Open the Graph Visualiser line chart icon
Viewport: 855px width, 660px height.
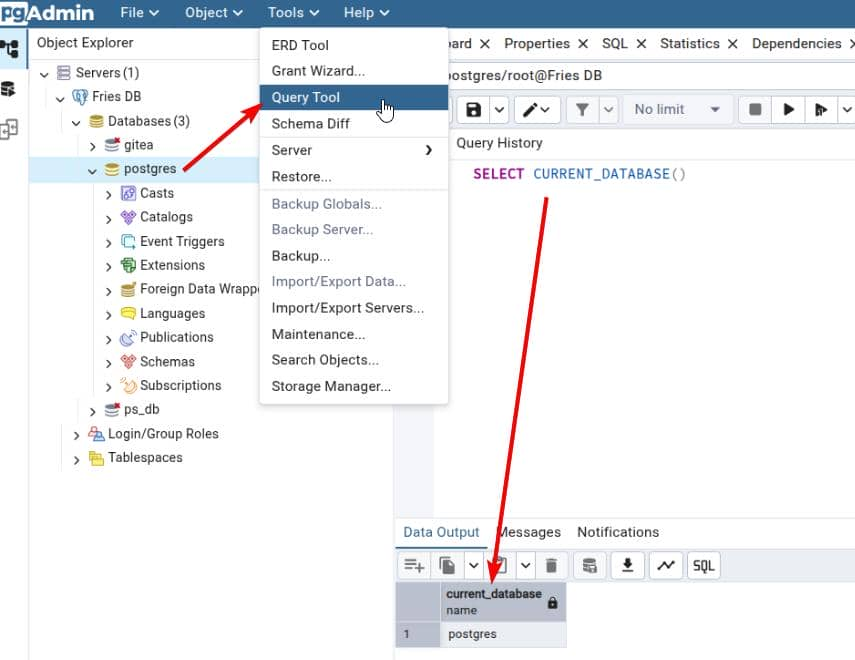point(665,566)
